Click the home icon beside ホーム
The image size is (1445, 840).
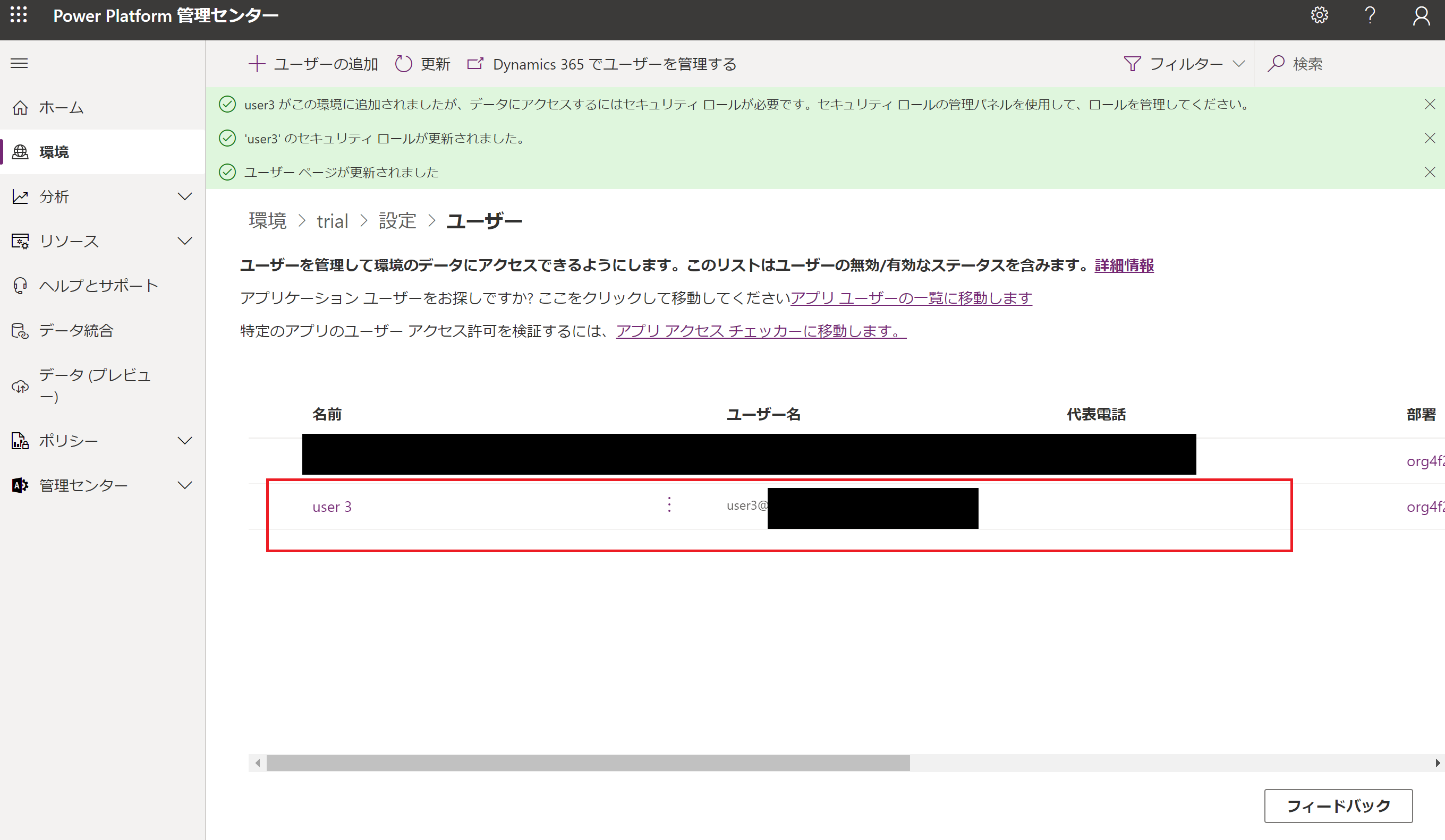coord(20,107)
